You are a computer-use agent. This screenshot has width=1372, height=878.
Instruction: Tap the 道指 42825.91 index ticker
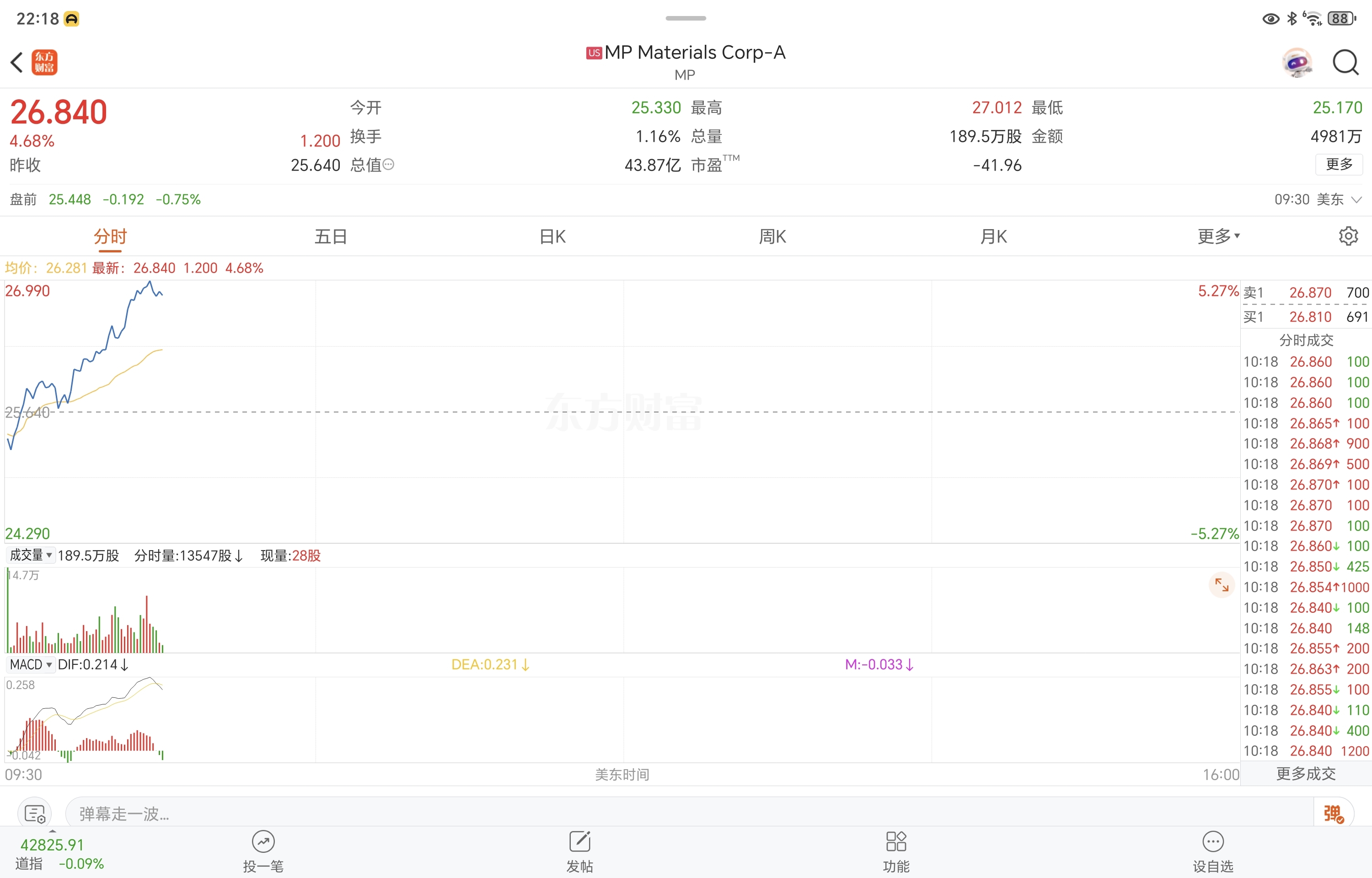point(59,853)
